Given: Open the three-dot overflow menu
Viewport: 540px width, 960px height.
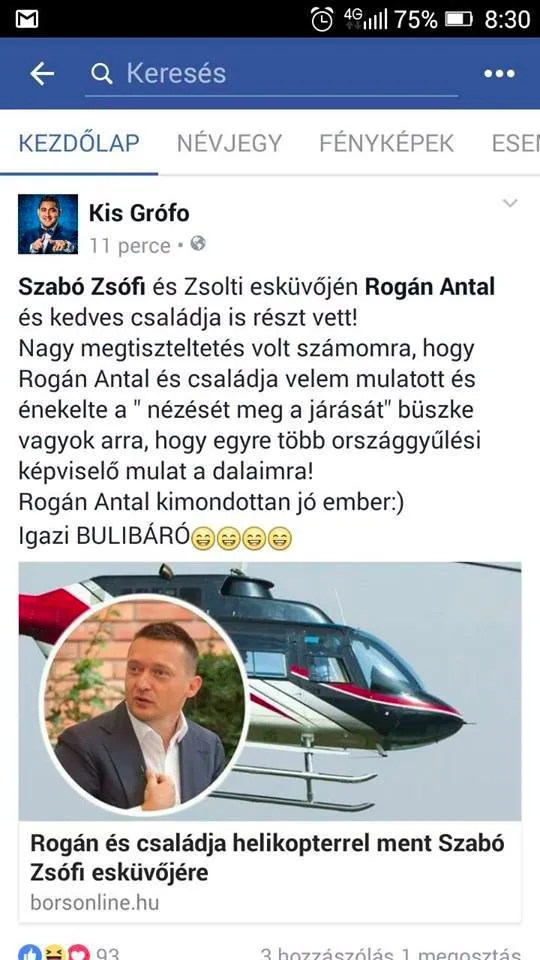Looking at the screenshot, I should [499, 74].
